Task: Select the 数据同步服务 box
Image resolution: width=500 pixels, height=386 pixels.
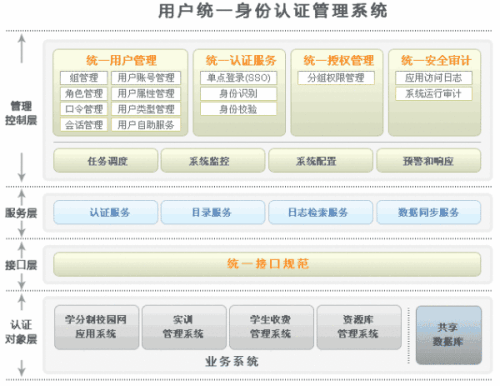Action: pos(429,212)
